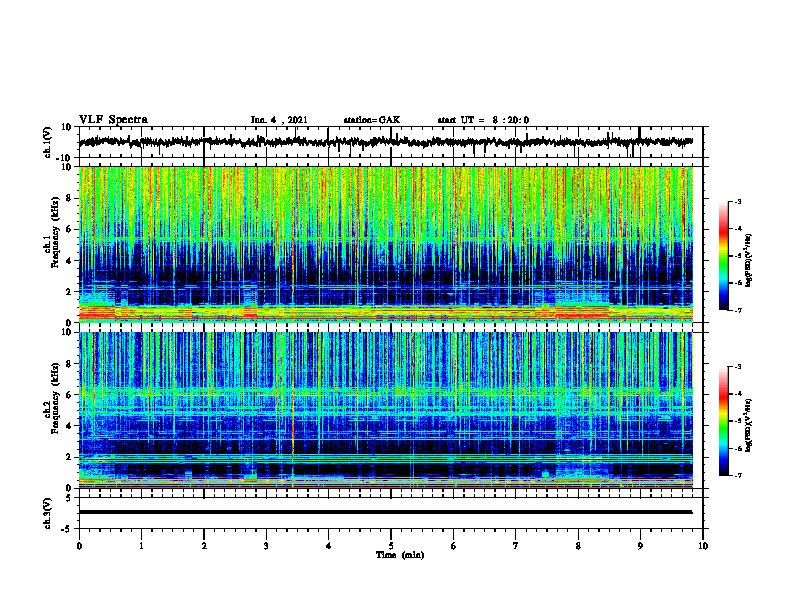Click the ch.1 spectrogram color scale bar
792x612 pixels.
coord(724,256)
